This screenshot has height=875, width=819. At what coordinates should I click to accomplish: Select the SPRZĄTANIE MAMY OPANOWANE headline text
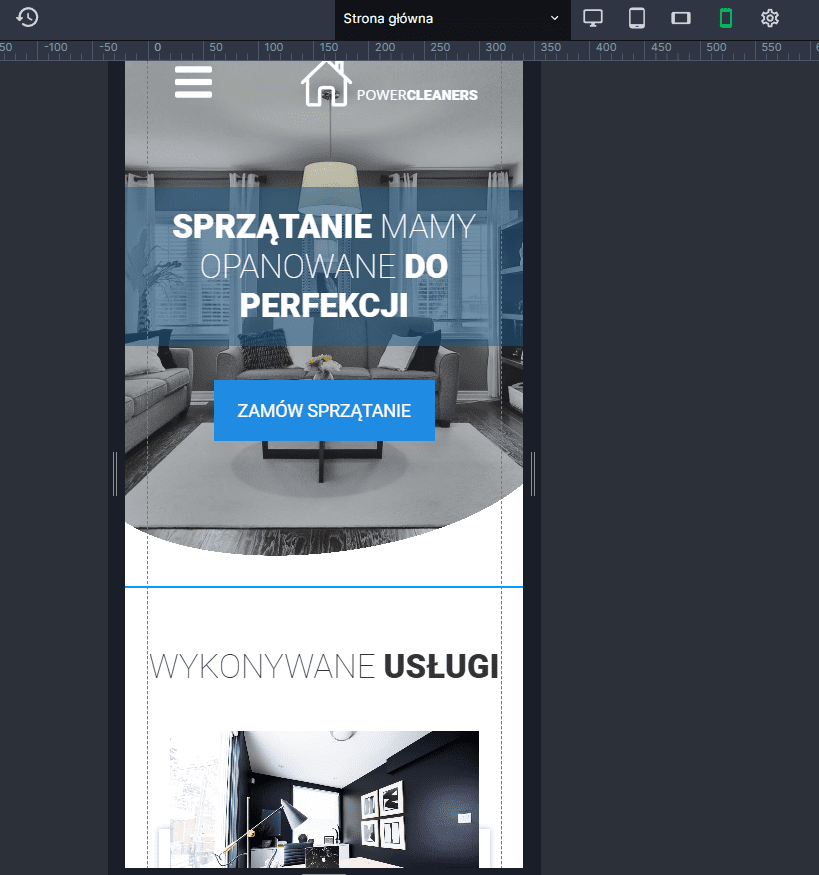(x=323, y=265)
